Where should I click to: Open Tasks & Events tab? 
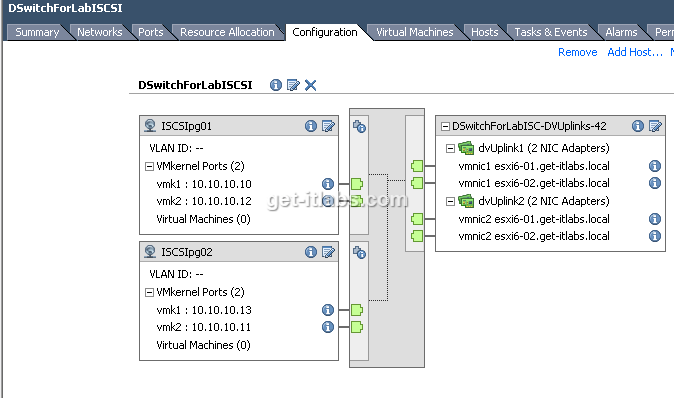click(x=551, y=32)
